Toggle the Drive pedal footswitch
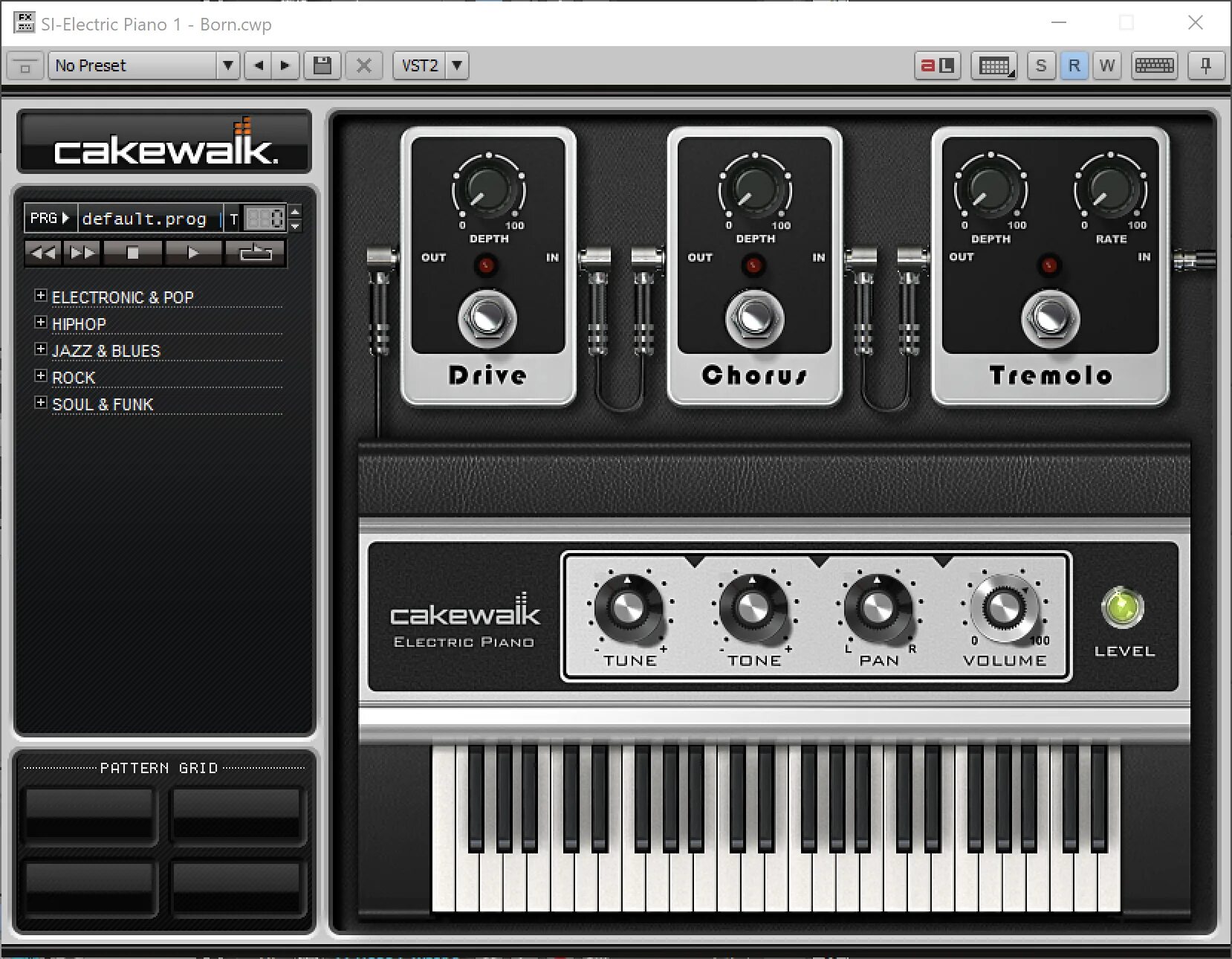Image resolution: width=1232 pixels, height=959 pixels. point(487,320)
